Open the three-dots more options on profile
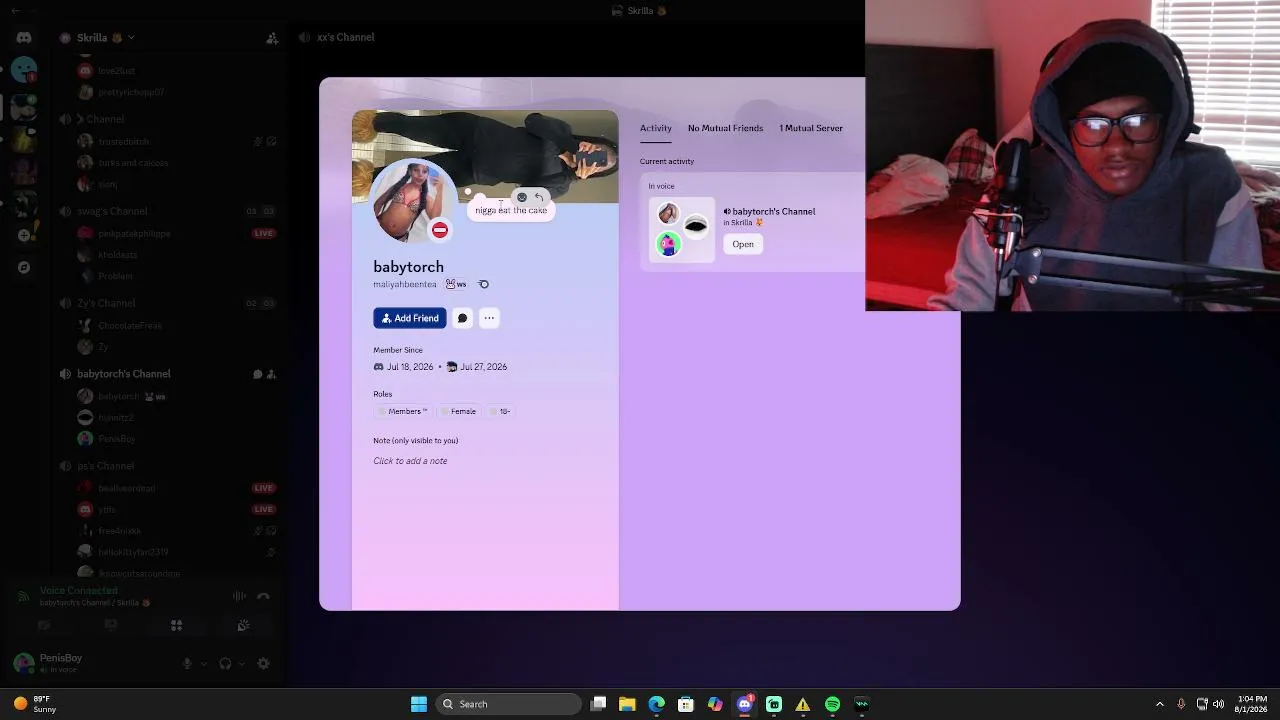 pyautogui.click(x=489, y=318)
